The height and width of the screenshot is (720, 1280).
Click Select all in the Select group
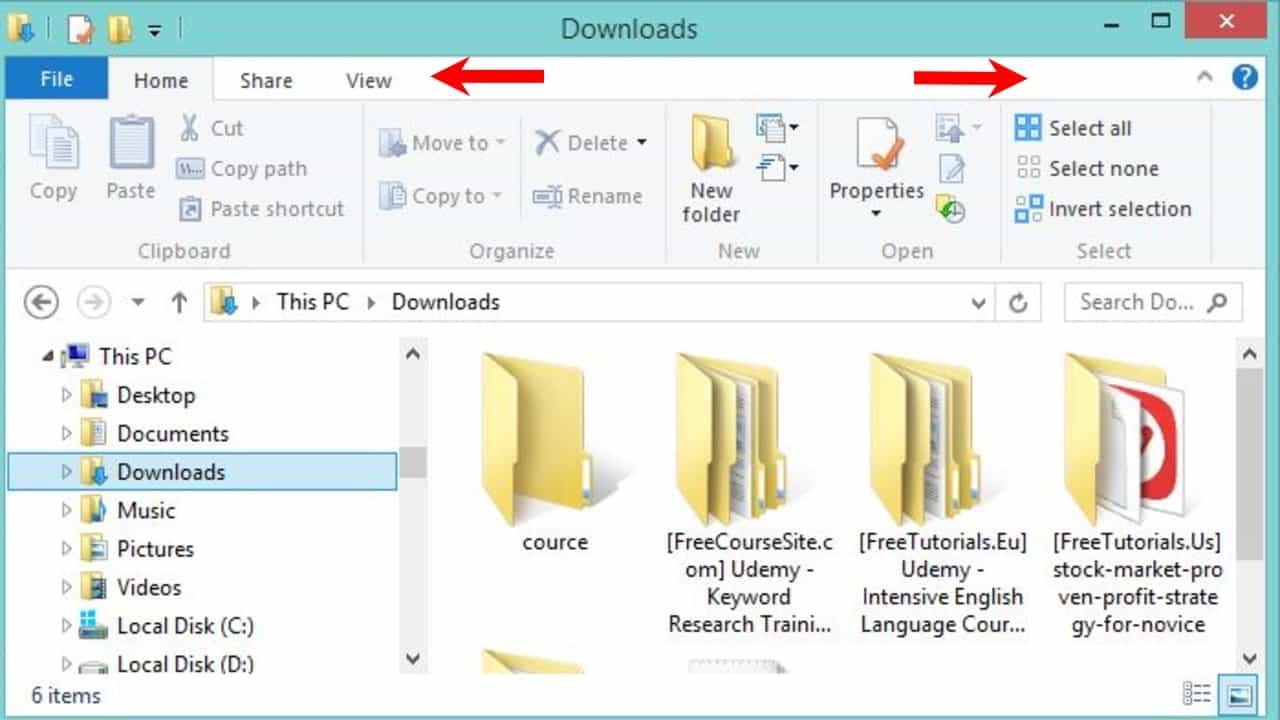tap(1073, 128)
